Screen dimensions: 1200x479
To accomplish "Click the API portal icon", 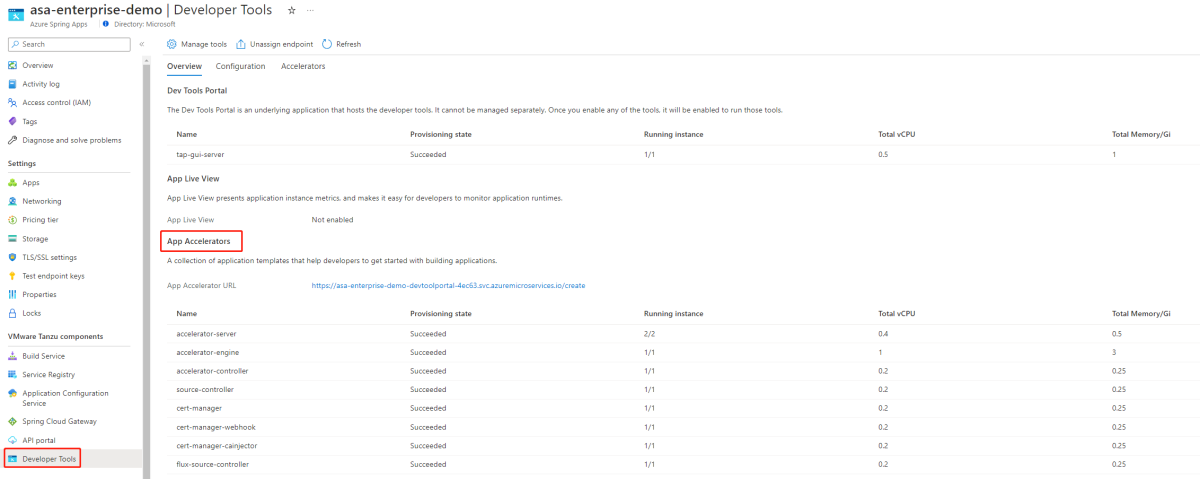I will [x=12, y=440].
